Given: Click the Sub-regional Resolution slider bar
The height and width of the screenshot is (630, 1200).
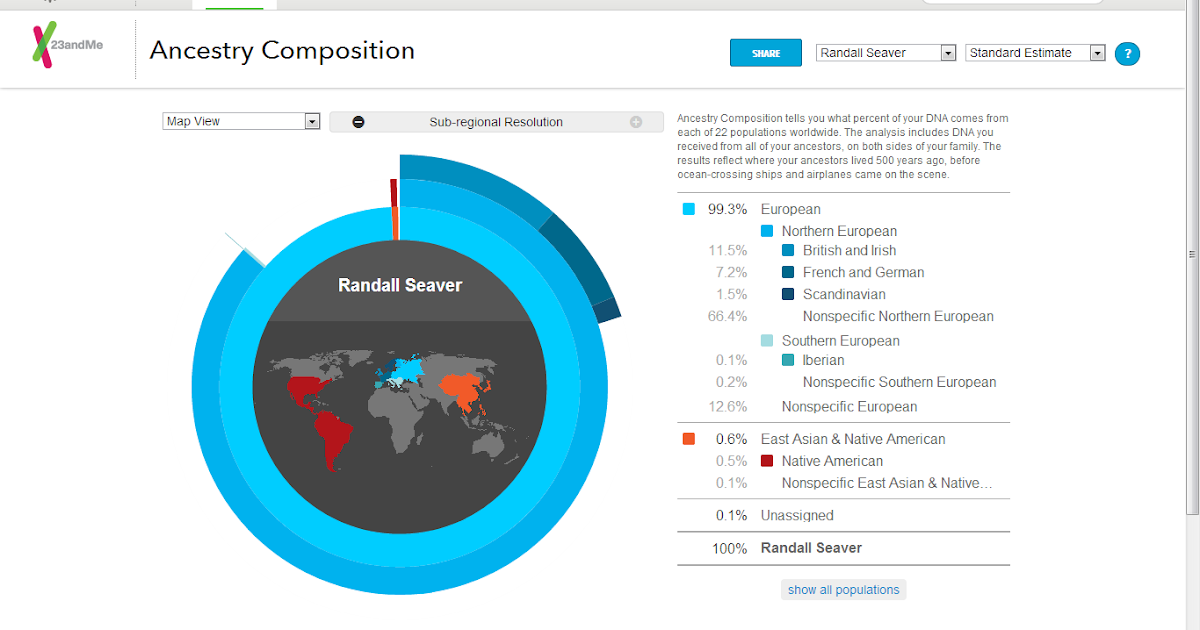Looking at the screenshot, I should (497, 121).
